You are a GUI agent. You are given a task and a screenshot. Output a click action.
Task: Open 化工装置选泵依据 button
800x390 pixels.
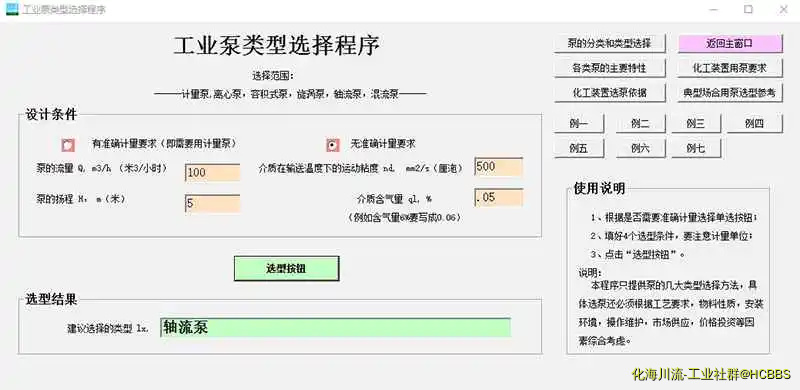[x=610, y=93]
